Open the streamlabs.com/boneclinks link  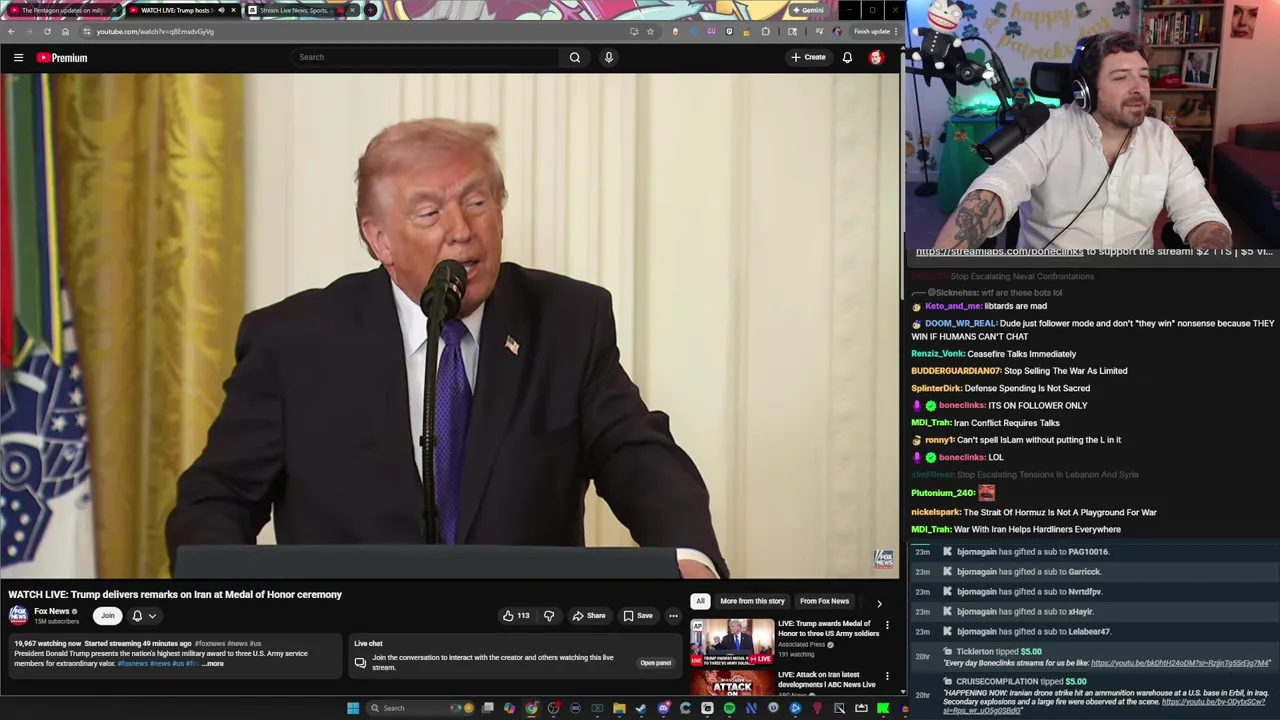tap(1000, 251)
